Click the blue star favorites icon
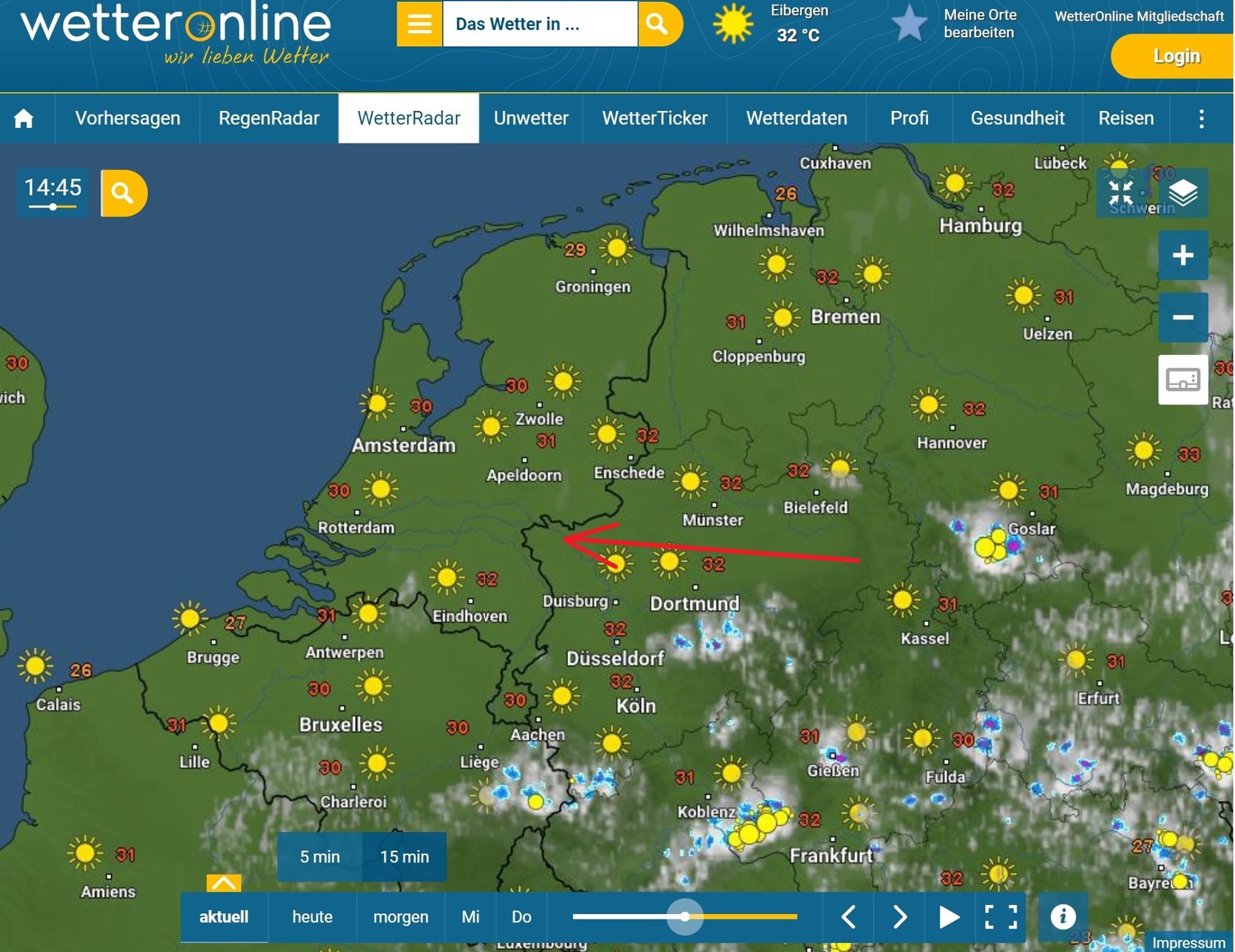This screenshot has height=952, width=1235. (909, 24)
